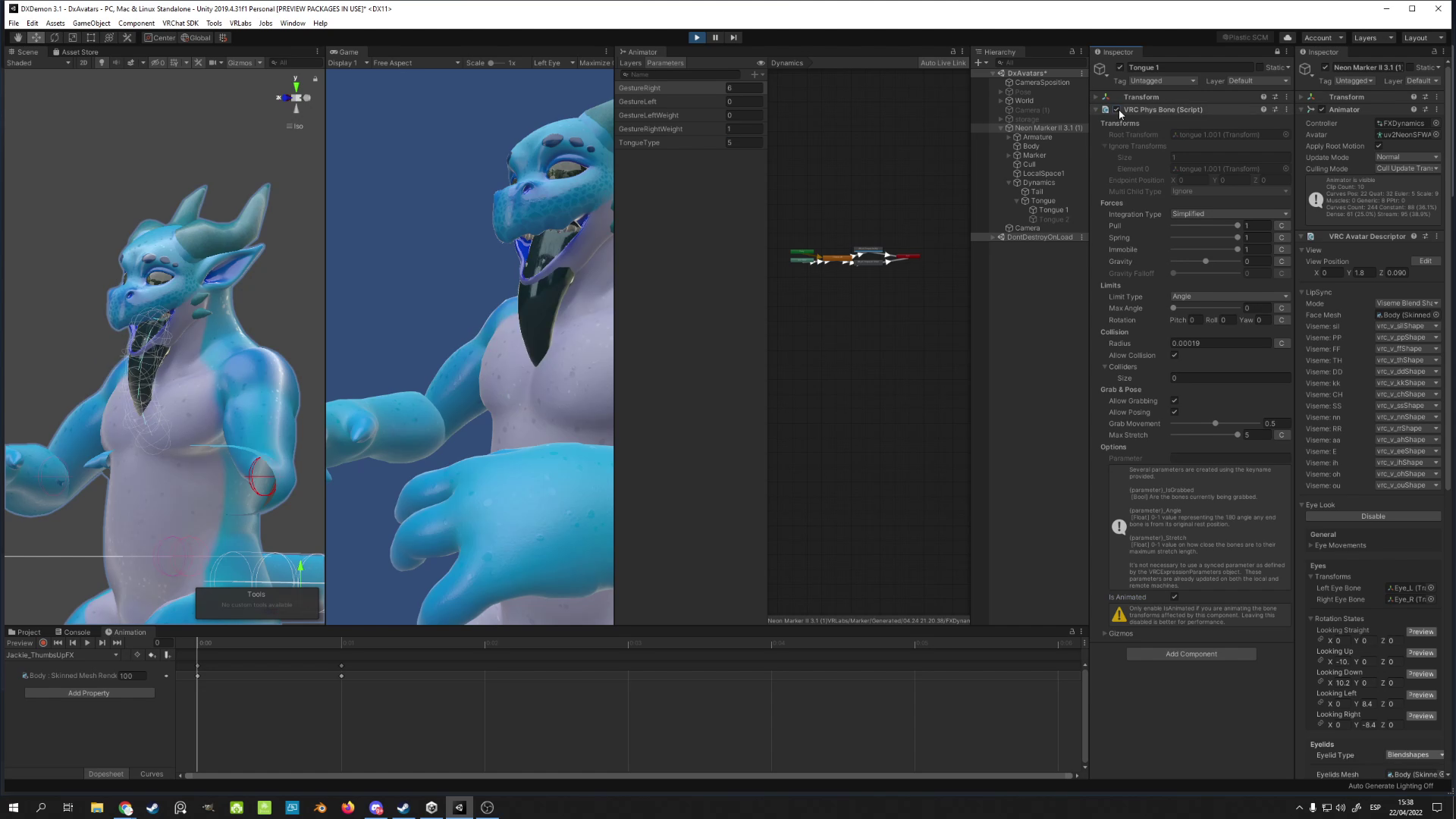Viewport: 1456px width, 819px height.
Task: Toggle scene effects icon in Scene toolbar
Action: (x=130, y=63)
